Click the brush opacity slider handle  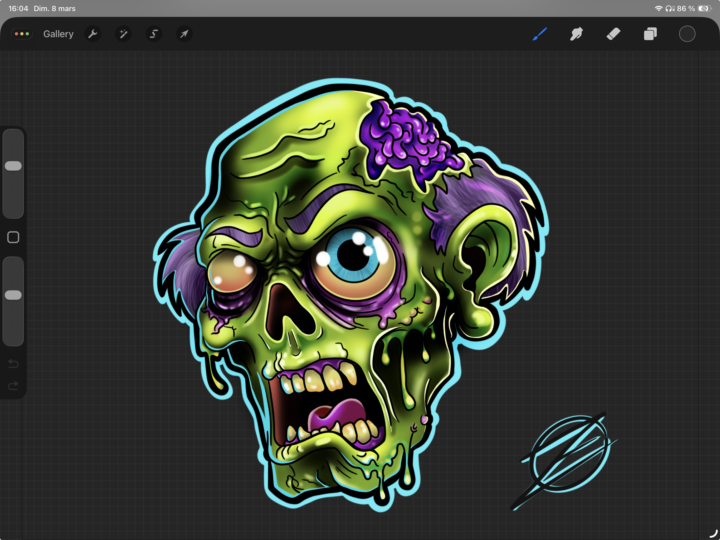(13, 295)
